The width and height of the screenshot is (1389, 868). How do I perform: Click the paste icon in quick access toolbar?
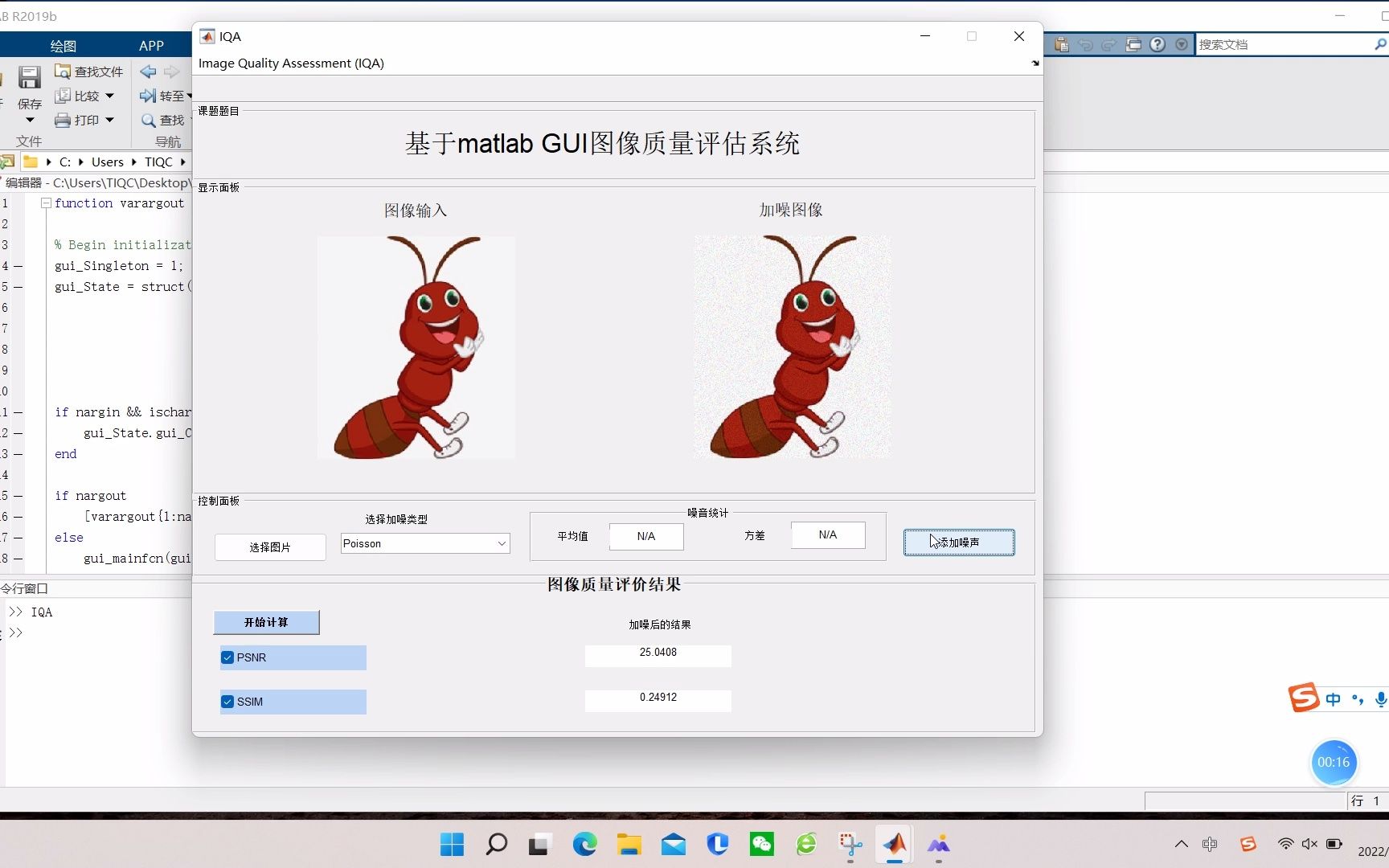coord(1061,44)
